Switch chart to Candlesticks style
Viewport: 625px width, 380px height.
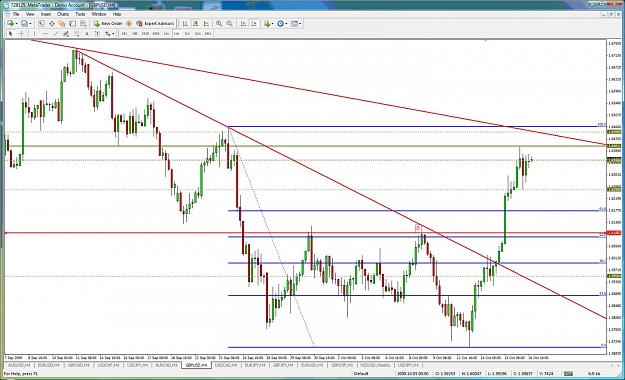pyautogui.click(x=196, y=24)
